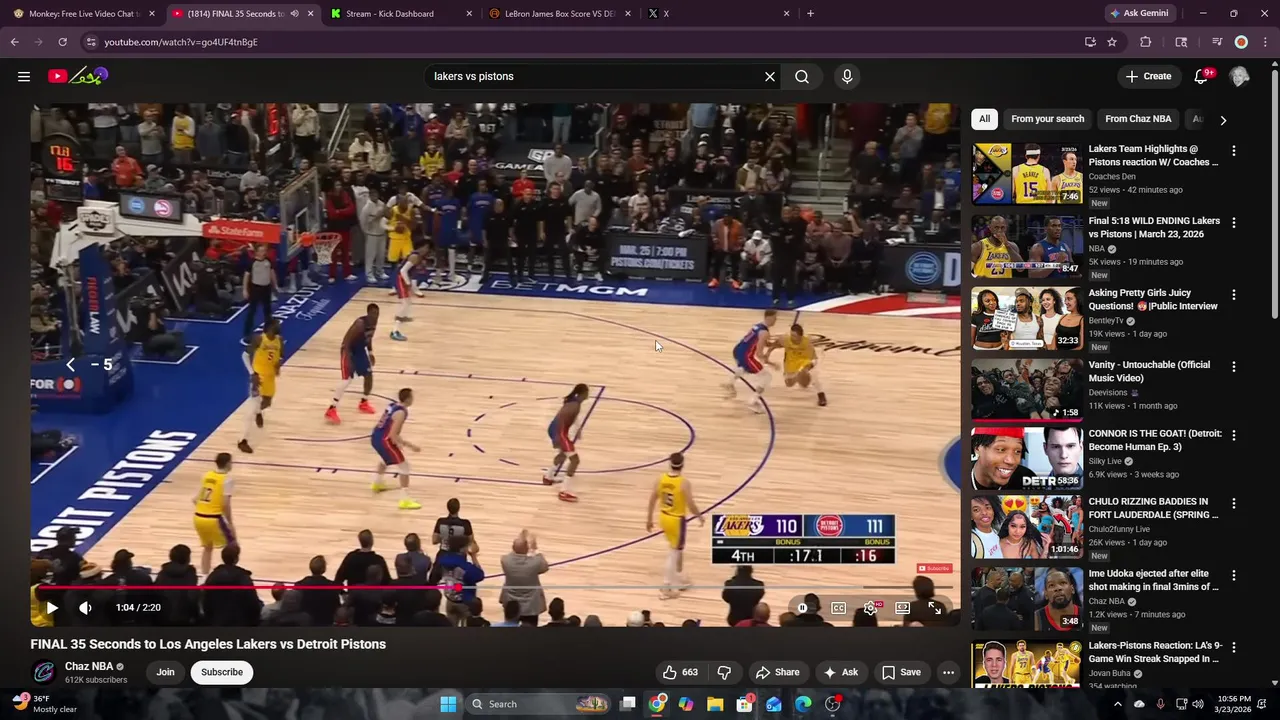Seek on the red video progress bar
1280x720 pixels.
pyautogui.click(x=495, y=587)
